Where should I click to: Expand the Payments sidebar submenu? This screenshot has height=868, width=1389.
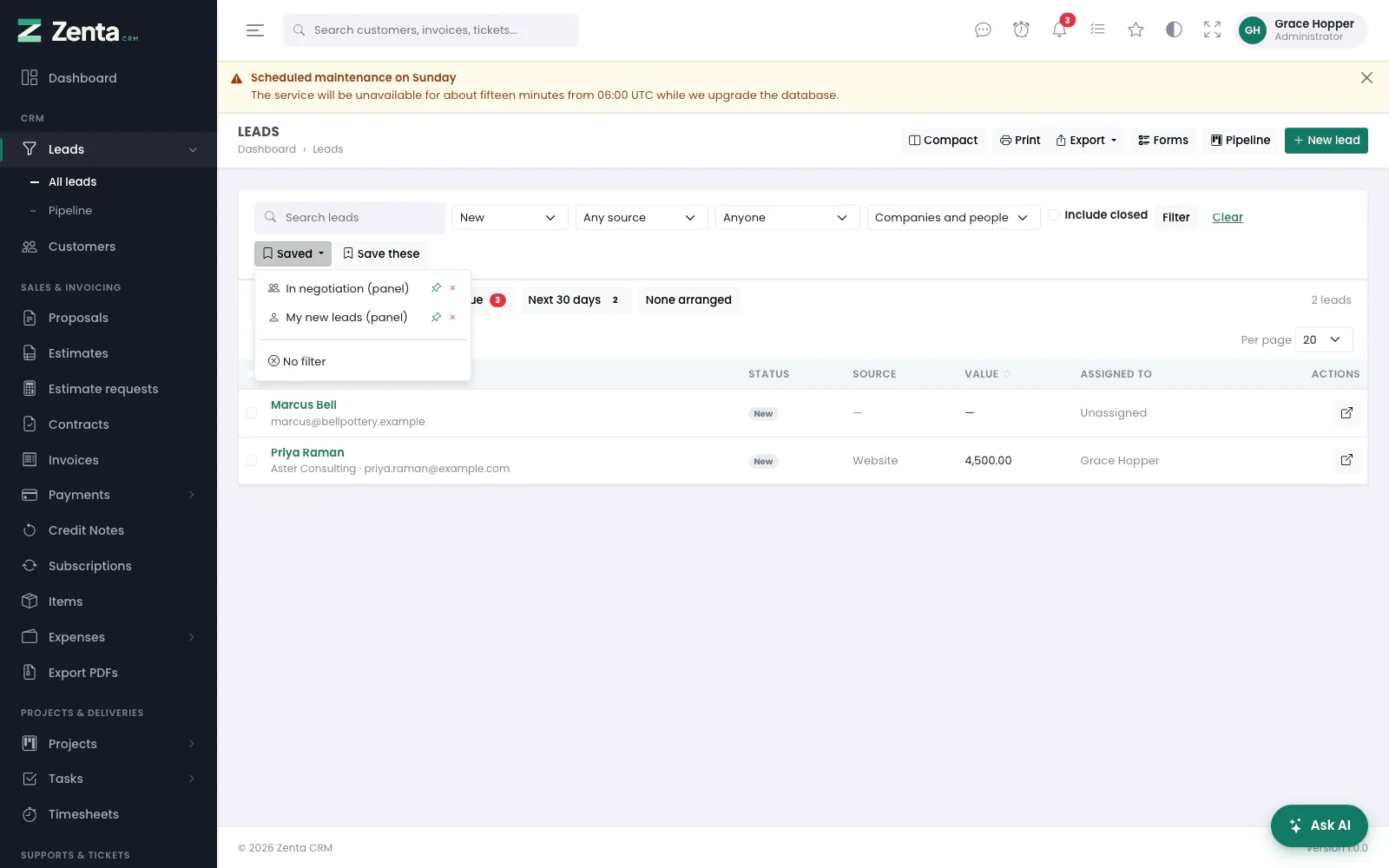coord(109,495)
